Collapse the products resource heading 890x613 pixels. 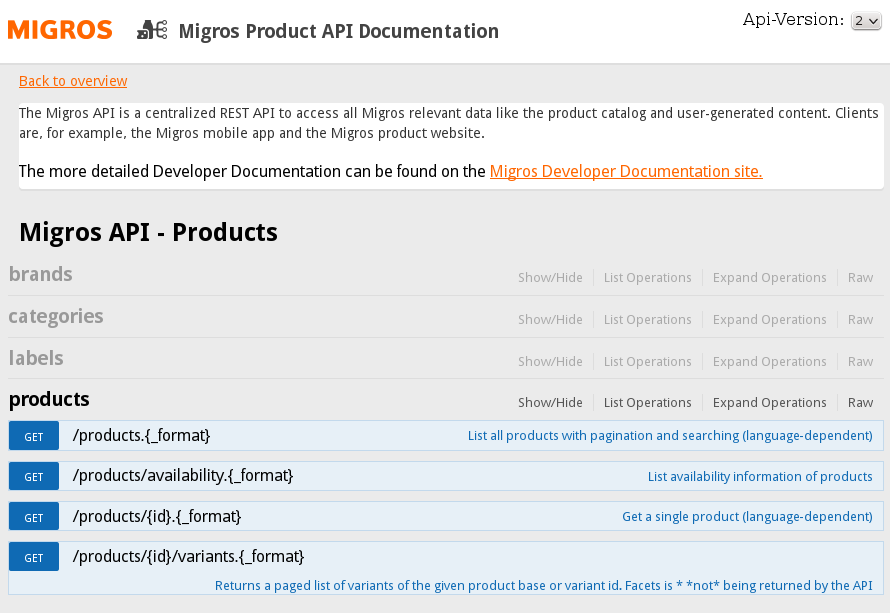click(49, 399)
